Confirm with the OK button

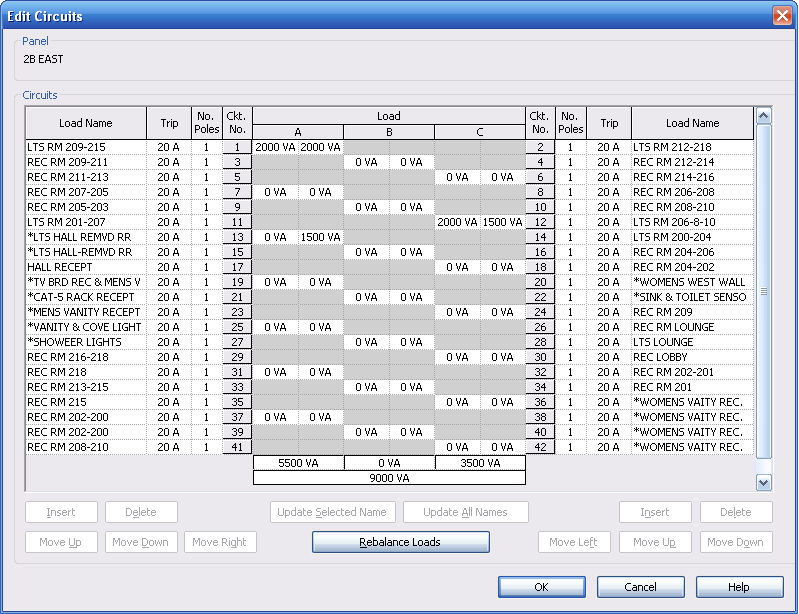coord(541,587)
